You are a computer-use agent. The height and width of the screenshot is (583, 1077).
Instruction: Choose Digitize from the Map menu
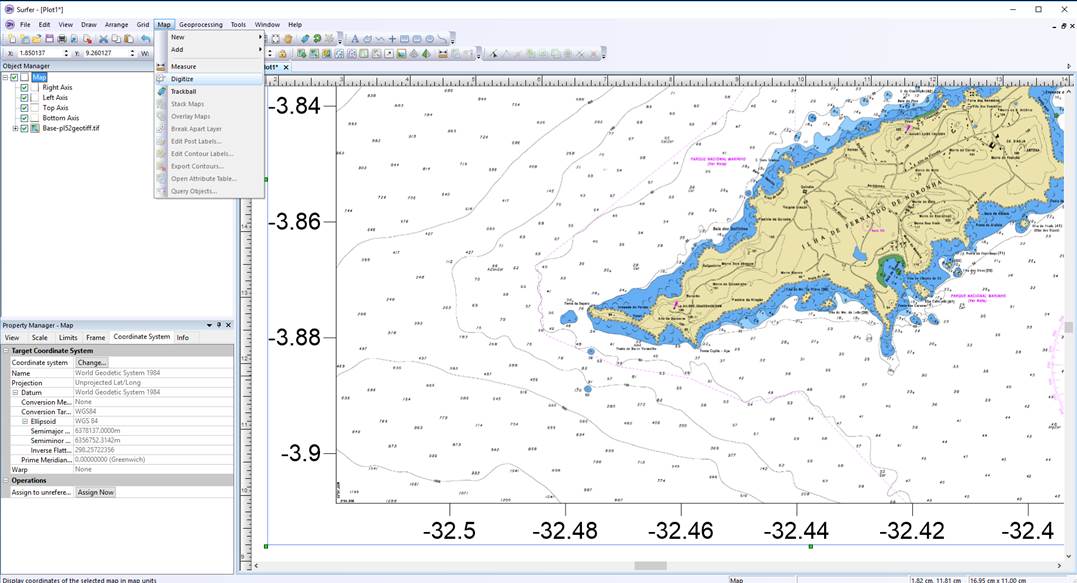click(209, 79)
